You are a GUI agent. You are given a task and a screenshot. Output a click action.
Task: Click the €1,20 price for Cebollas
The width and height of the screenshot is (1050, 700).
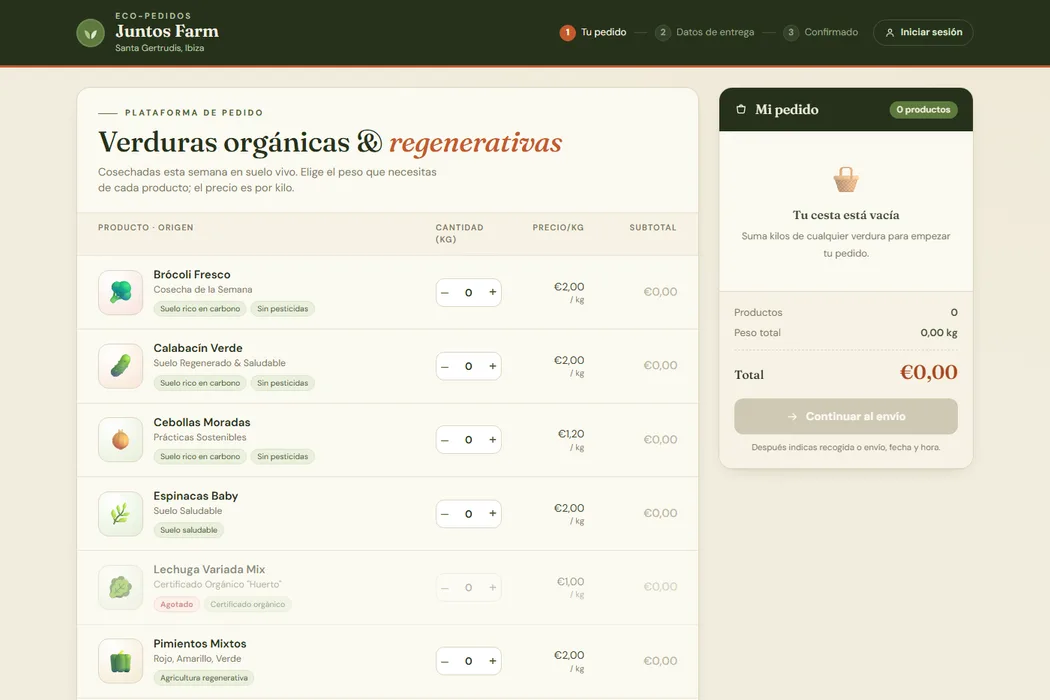pos(571,434)
